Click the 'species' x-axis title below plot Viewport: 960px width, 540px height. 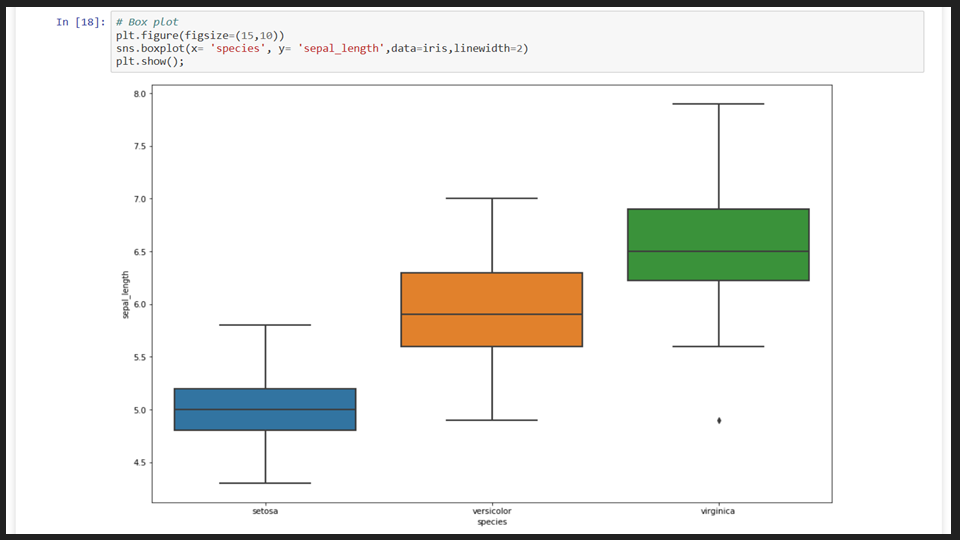coord(491,522)
